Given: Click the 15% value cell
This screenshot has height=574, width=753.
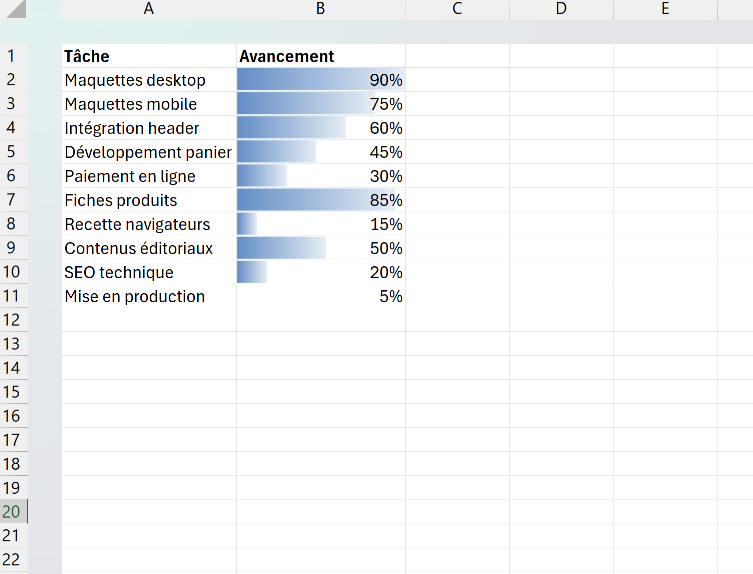Looking at the screenshot, I should [x=321, y=224].
